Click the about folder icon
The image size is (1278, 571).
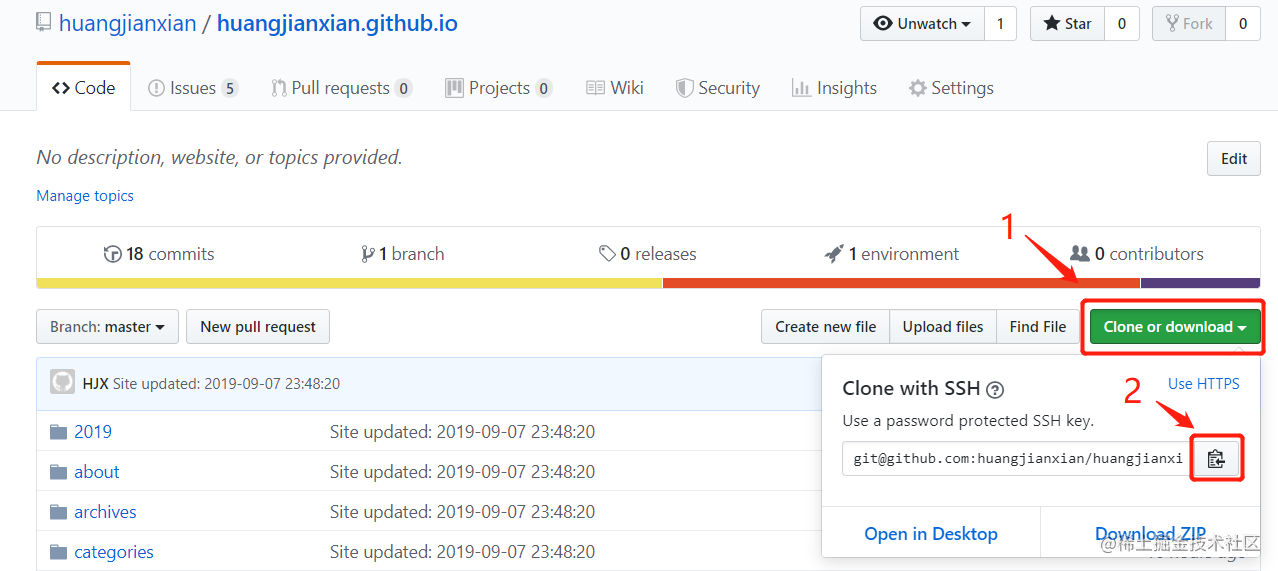point(58,472)
